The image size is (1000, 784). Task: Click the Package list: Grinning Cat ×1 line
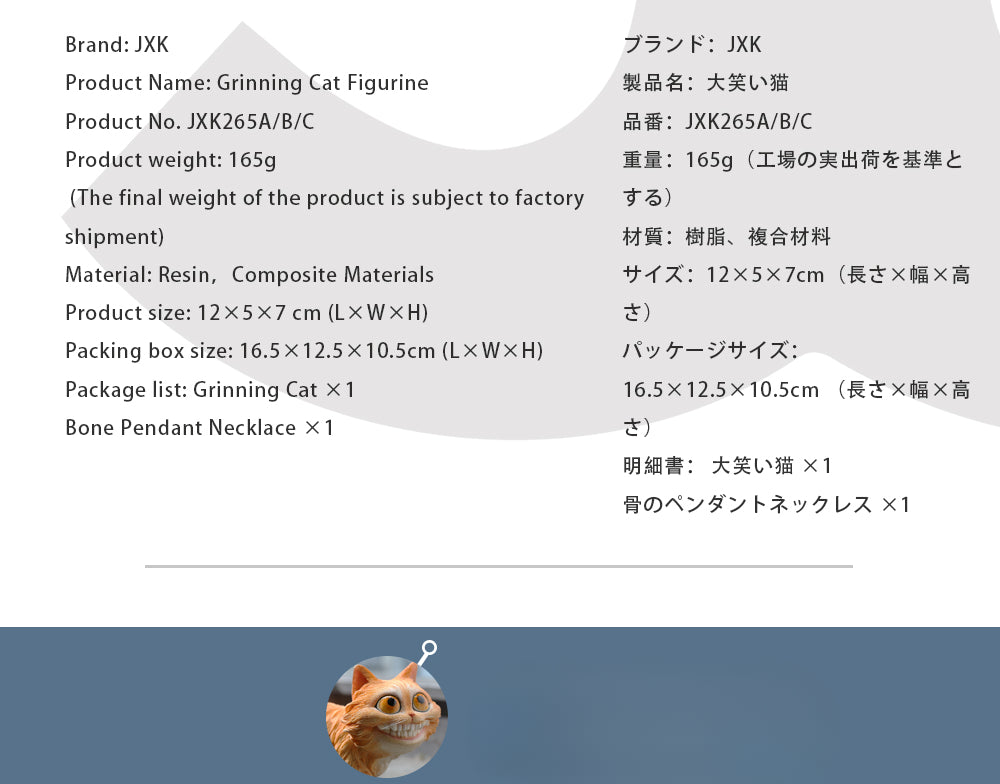coord(210,389)
